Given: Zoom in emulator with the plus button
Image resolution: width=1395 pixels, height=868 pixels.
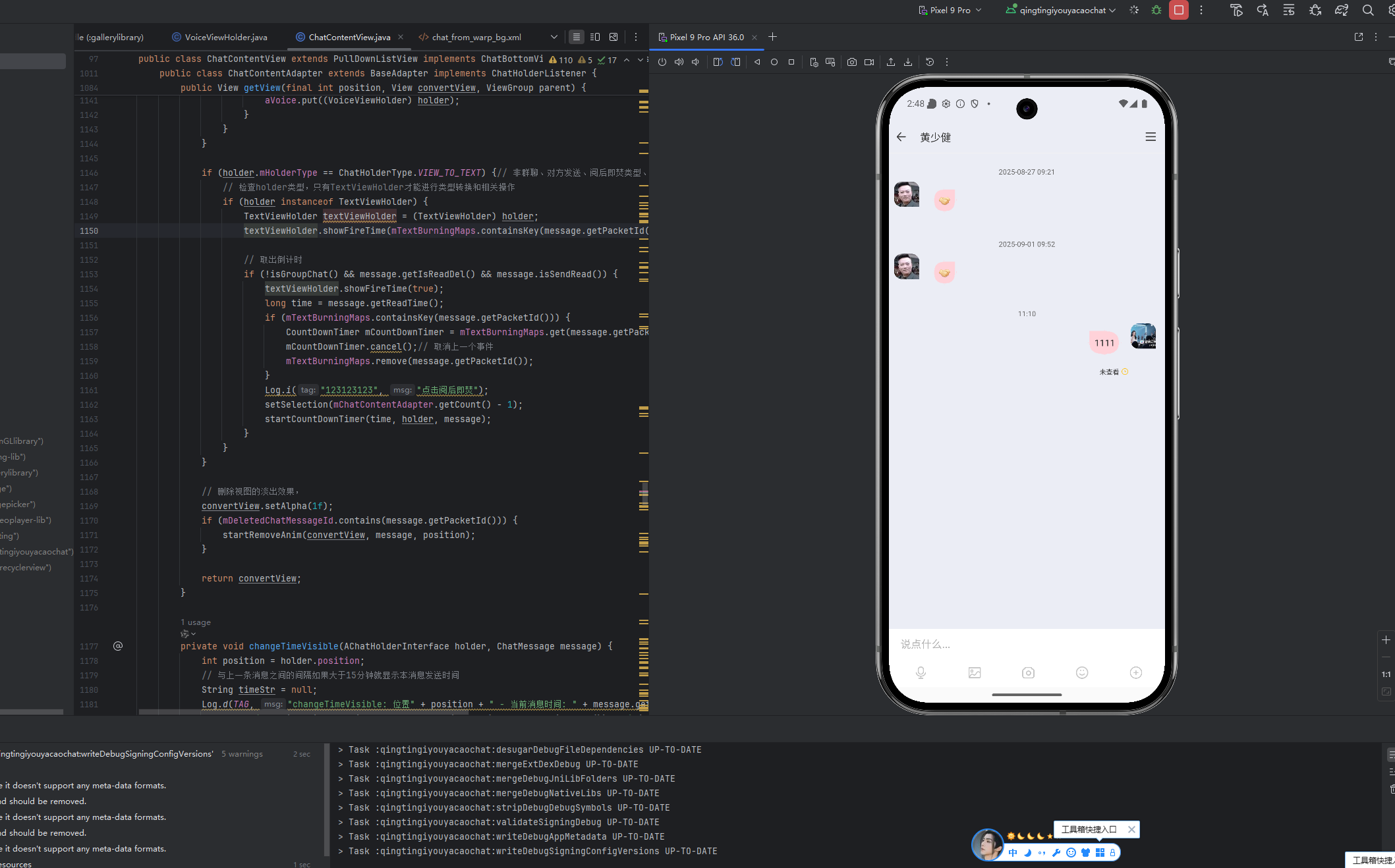Looking at the screenshot, I should pyautogui.click(x=1386, y=640).
